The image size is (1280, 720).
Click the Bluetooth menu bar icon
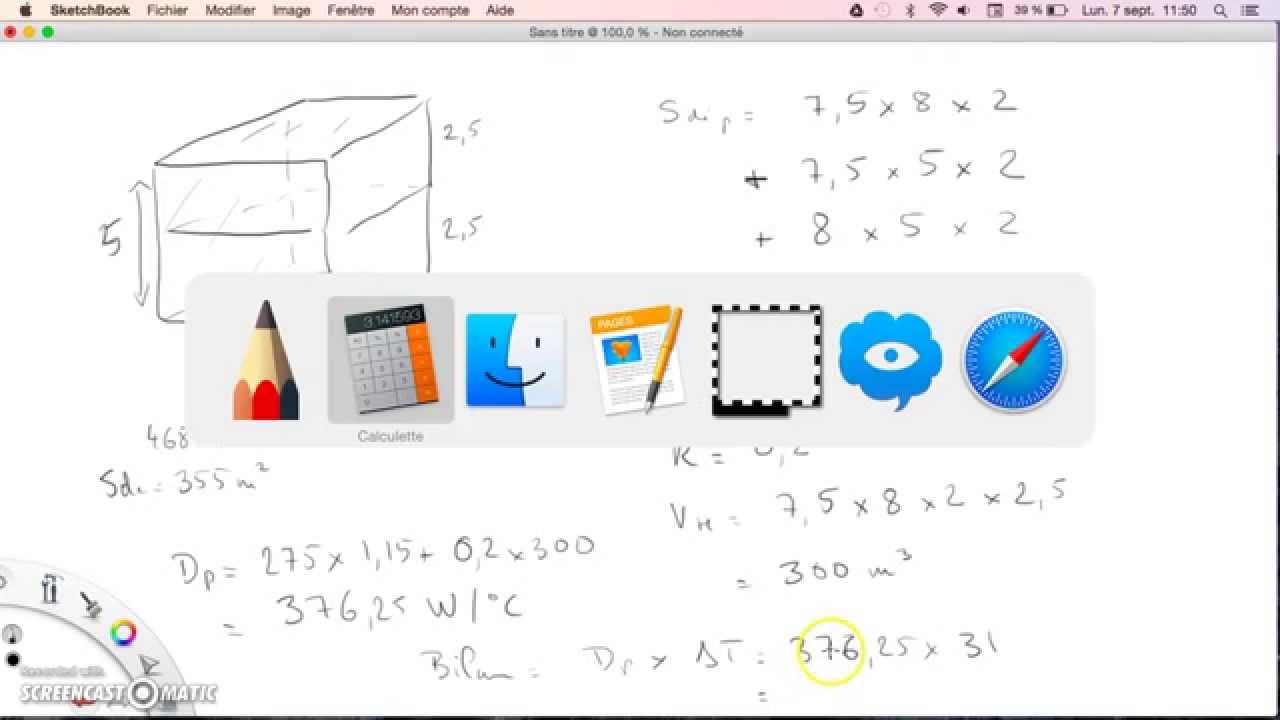910,10
